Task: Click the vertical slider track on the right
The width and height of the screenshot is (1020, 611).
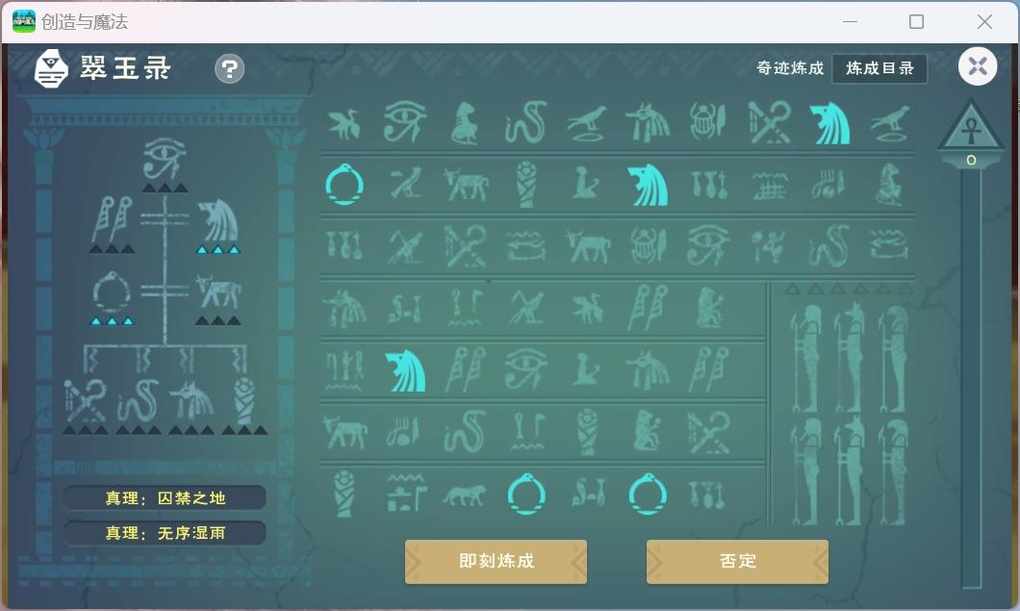Action: [x=971, y=377]
